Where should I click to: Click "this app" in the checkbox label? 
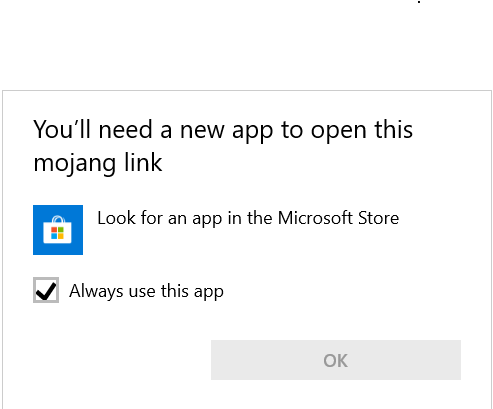[192, 292]
